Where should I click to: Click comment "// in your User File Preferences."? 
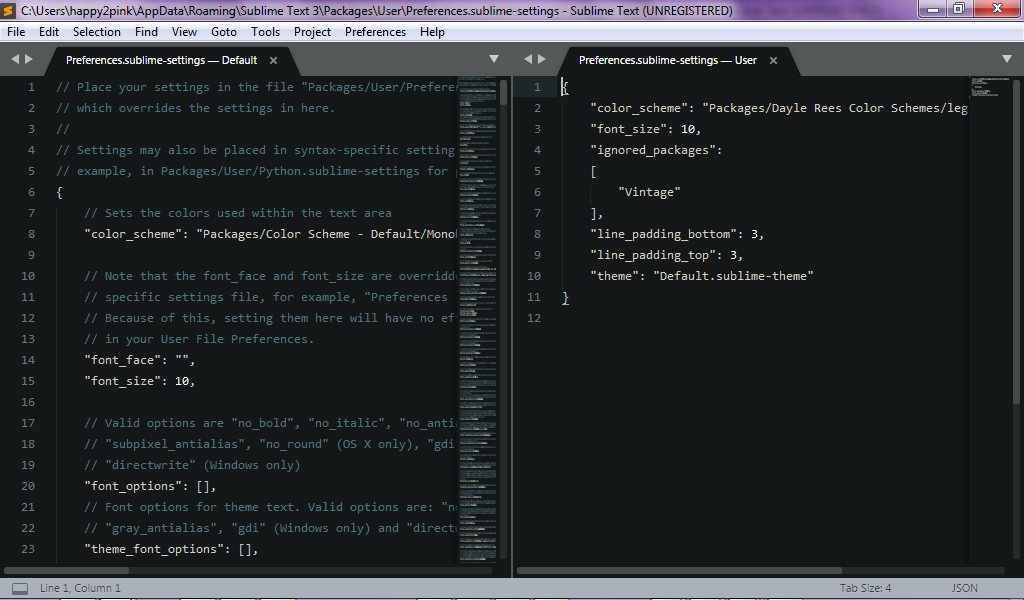(199, 339)
